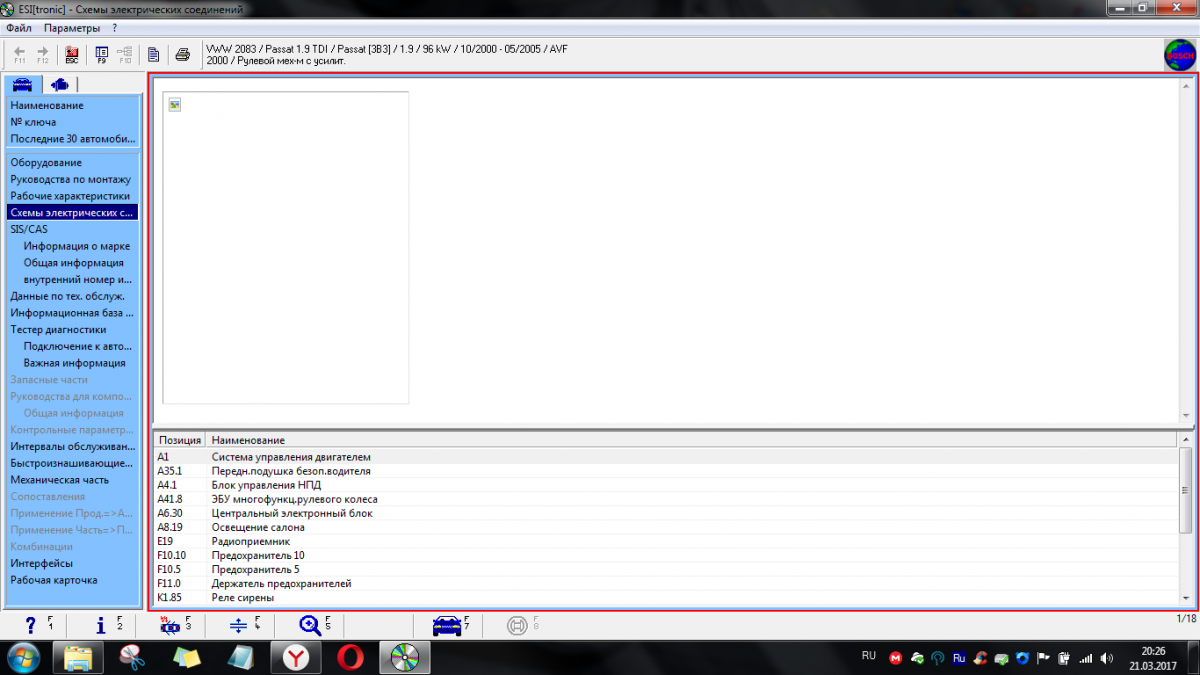Open the Параметры menu

[72, 28]
